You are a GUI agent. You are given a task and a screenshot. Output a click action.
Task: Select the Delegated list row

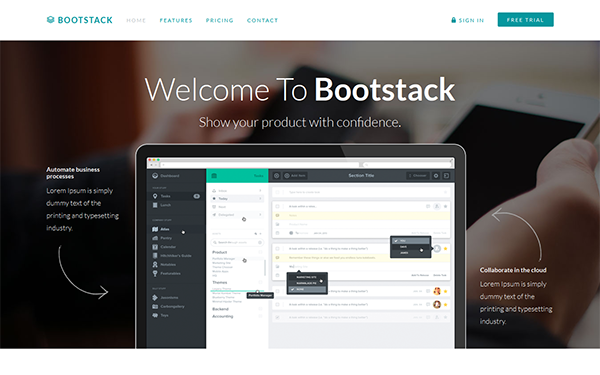[237, 215]
